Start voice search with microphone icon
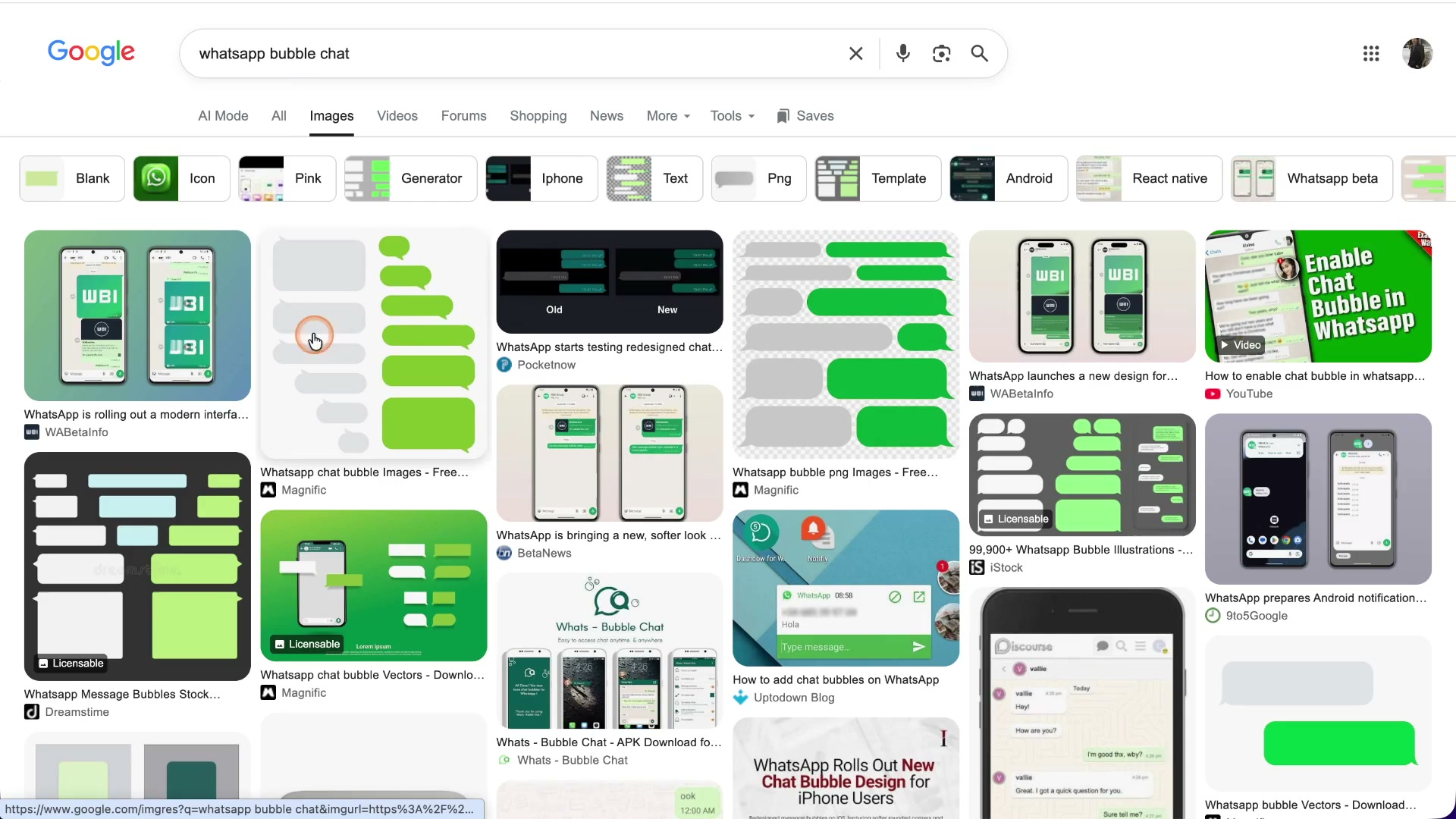This screenshot has width=1456, height=819. click(902, 54)
